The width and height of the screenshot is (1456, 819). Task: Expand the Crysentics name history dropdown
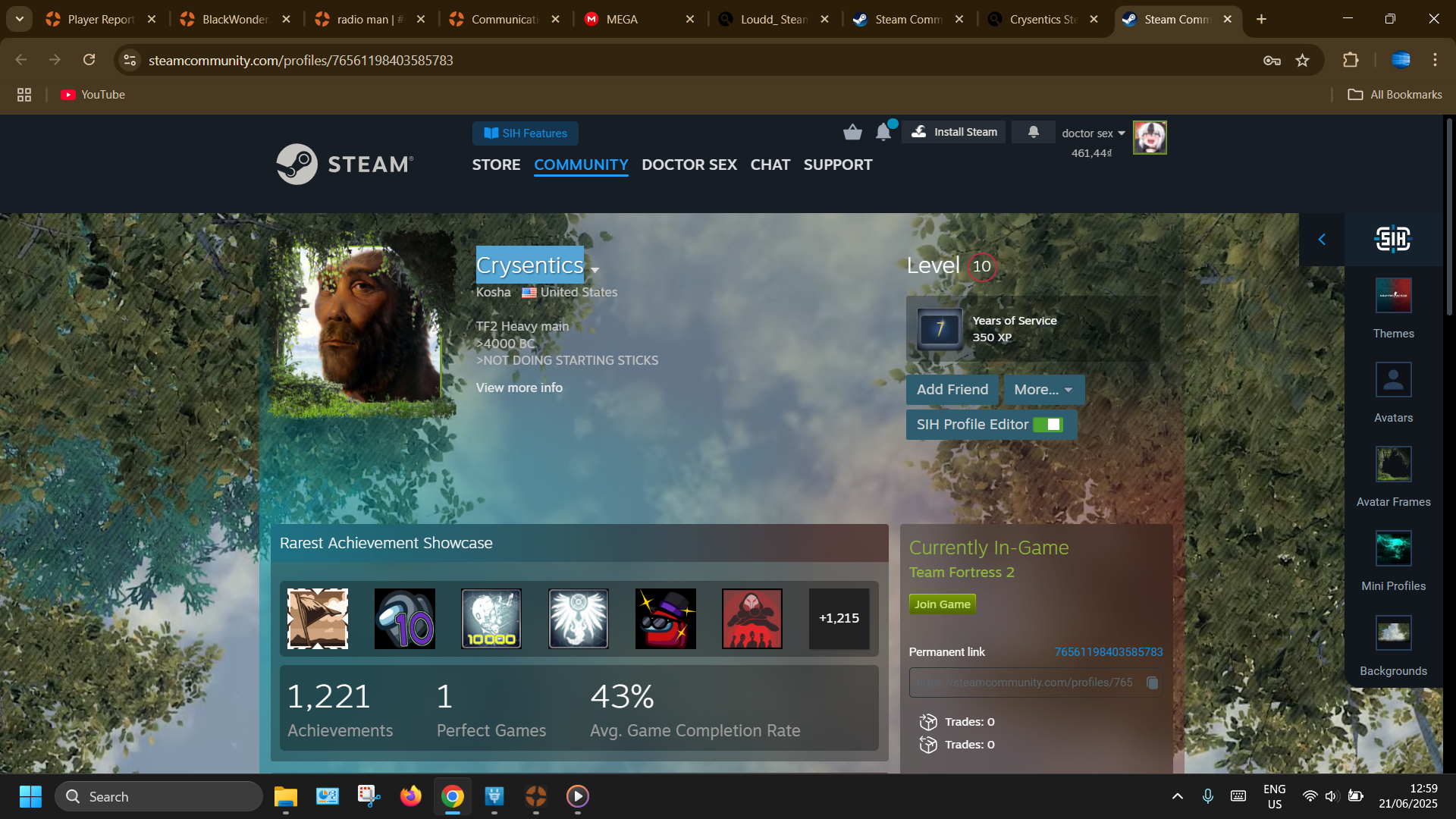click(x=595, y=270)
